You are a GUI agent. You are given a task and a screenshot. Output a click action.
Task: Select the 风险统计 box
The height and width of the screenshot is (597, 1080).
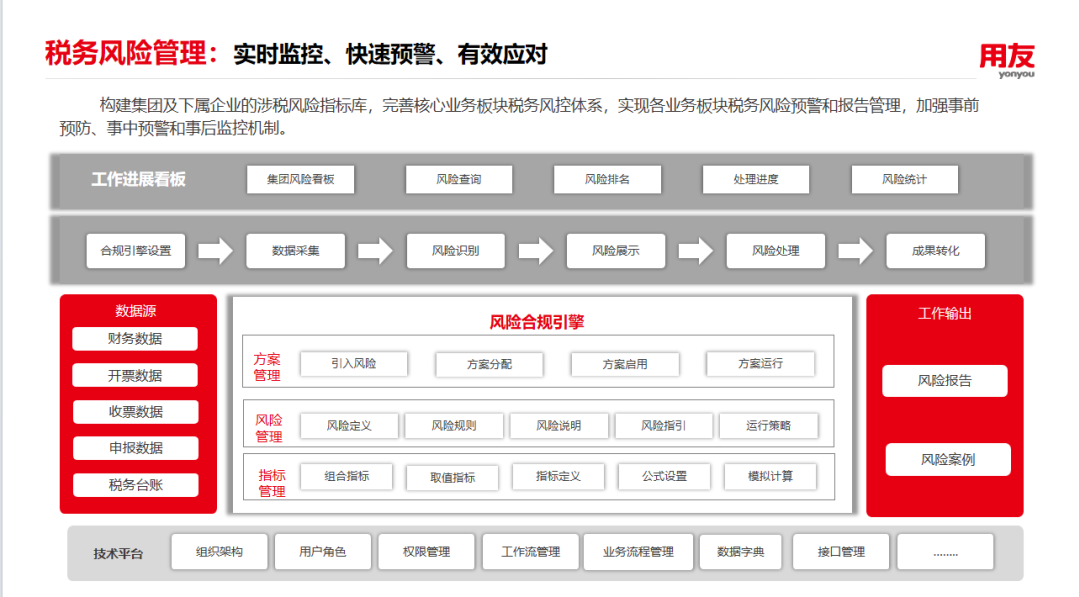click(x=905, y=180)
